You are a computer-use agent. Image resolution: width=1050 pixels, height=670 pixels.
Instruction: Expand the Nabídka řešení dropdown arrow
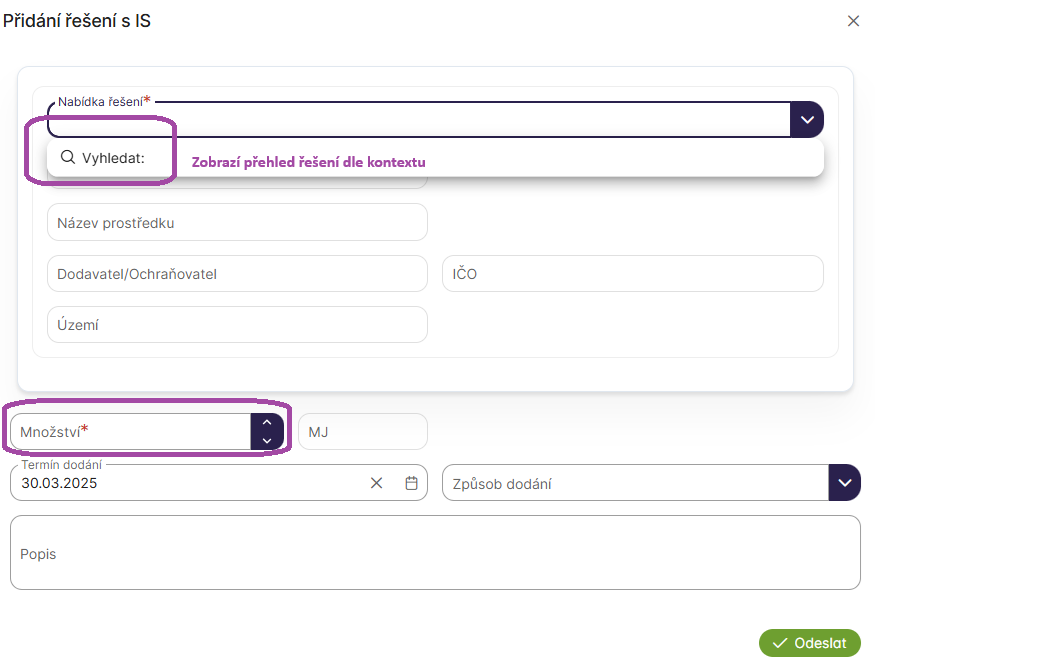(807, 119)
